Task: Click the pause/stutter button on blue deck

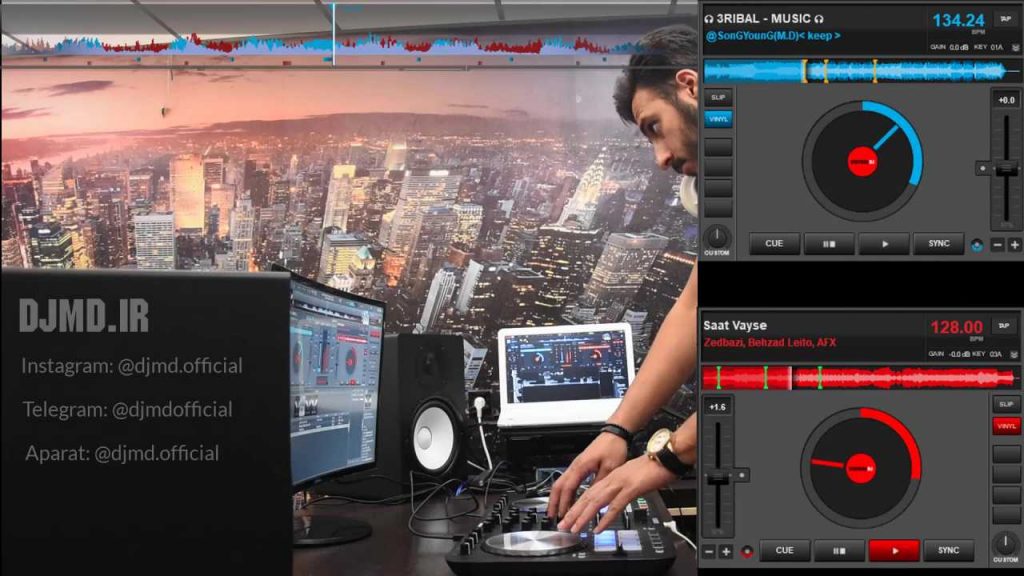Action: pos(829,244)
